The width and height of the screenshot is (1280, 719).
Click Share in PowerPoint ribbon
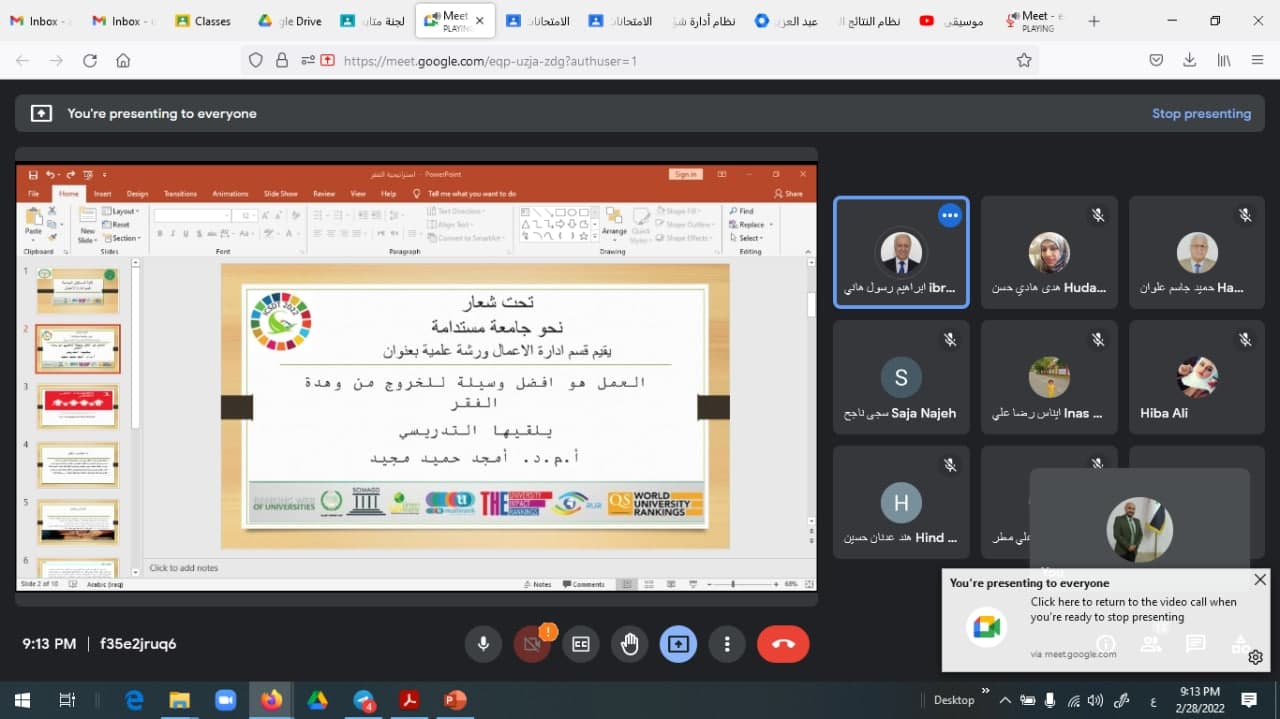click(790, 194)
